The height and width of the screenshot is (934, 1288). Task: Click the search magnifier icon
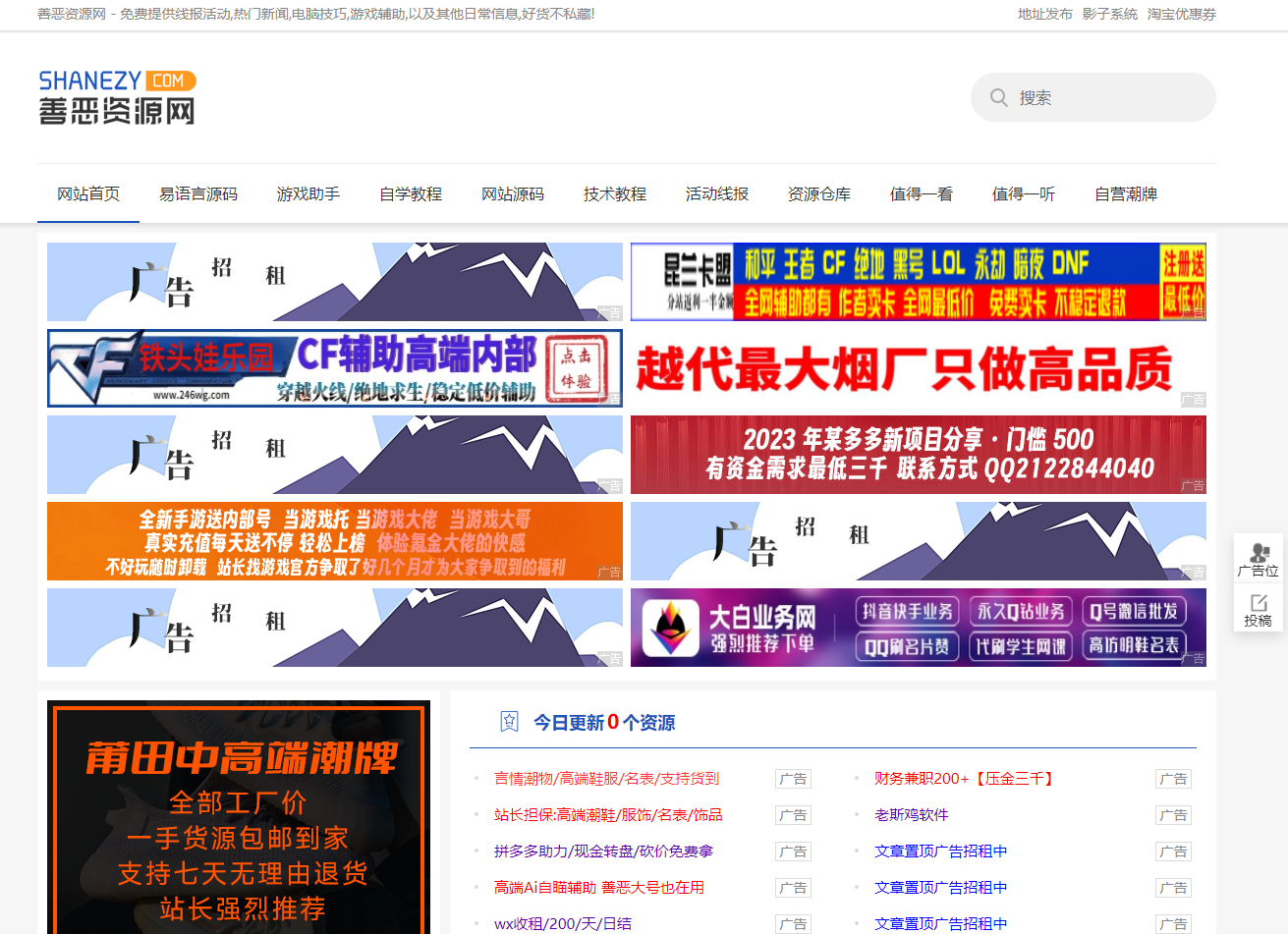click(x=999, y=97)
